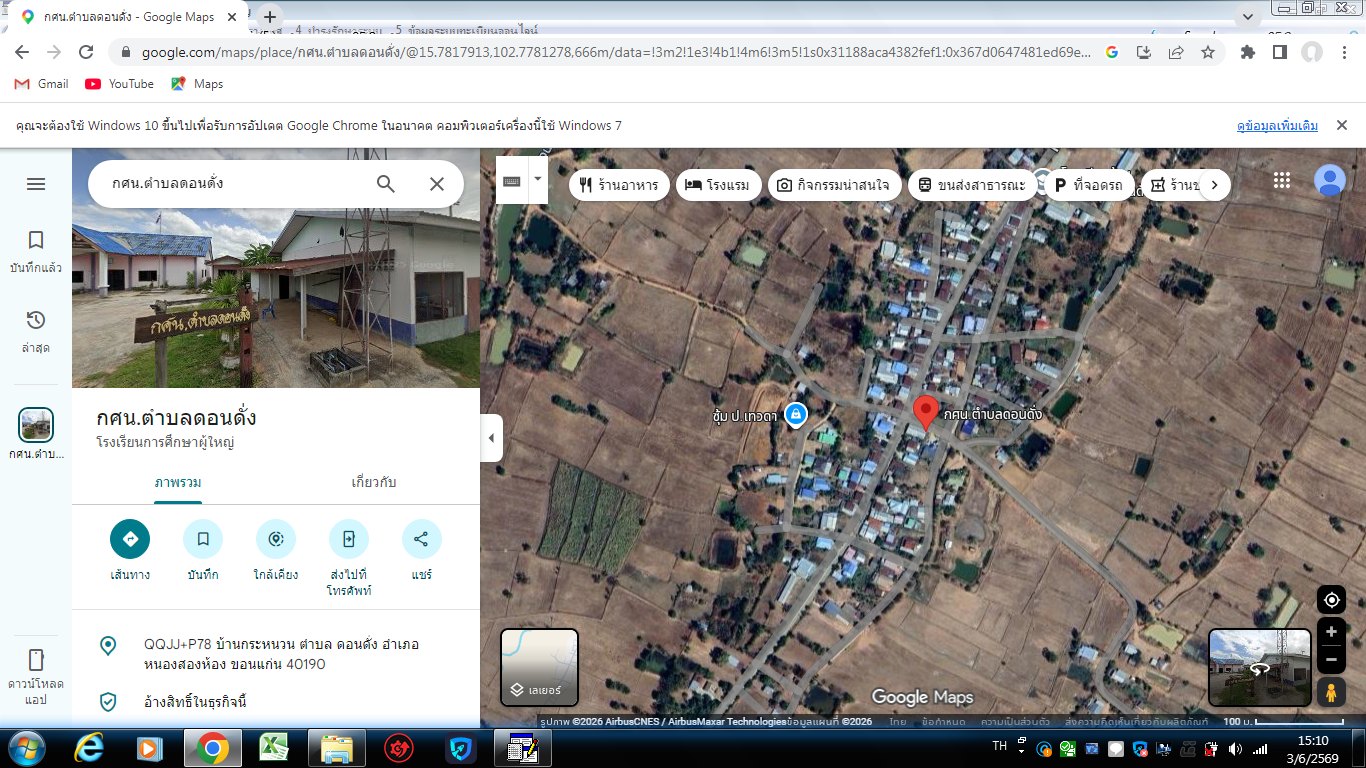This screenshot has width=1366, height=768.
Task: Open a new Chrome tab
Action: [270, 17]
